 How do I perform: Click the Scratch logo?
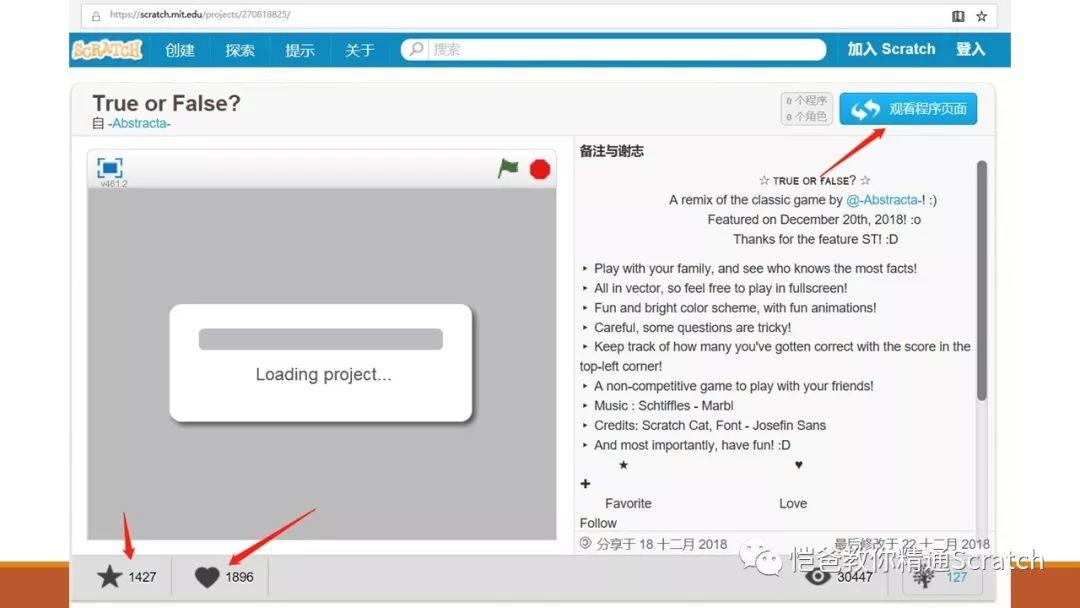(x=107, y=50)
